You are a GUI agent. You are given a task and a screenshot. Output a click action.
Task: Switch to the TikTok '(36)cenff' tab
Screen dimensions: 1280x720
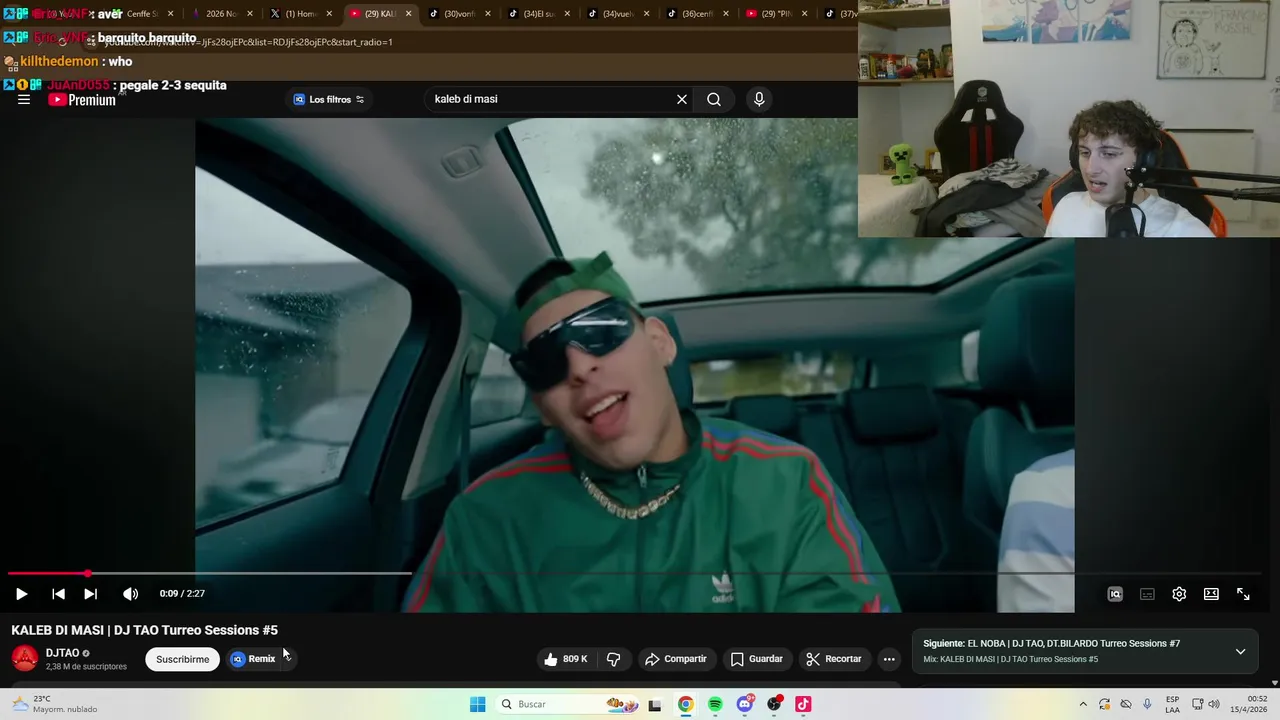[697, 14]
